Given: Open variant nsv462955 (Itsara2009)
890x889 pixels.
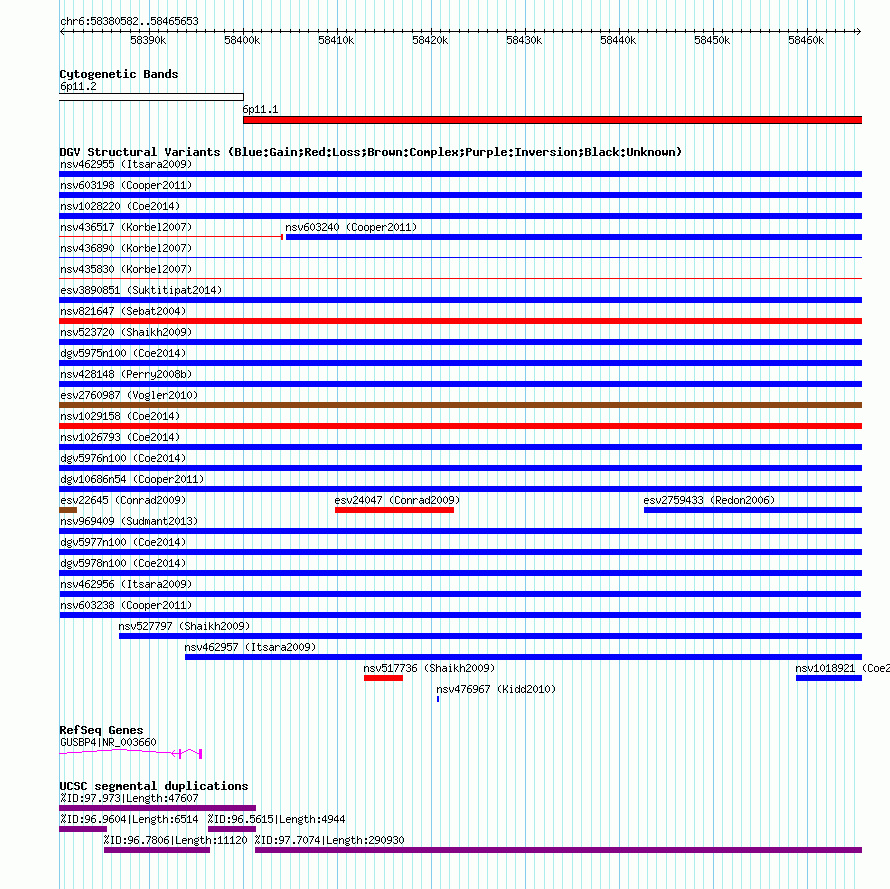Looking at the screenshot, I should point(126,164).
